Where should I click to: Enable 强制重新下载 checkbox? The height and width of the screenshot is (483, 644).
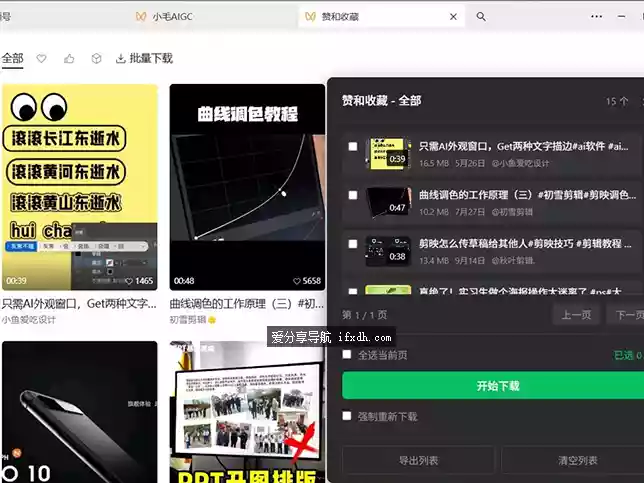(347, 416)
